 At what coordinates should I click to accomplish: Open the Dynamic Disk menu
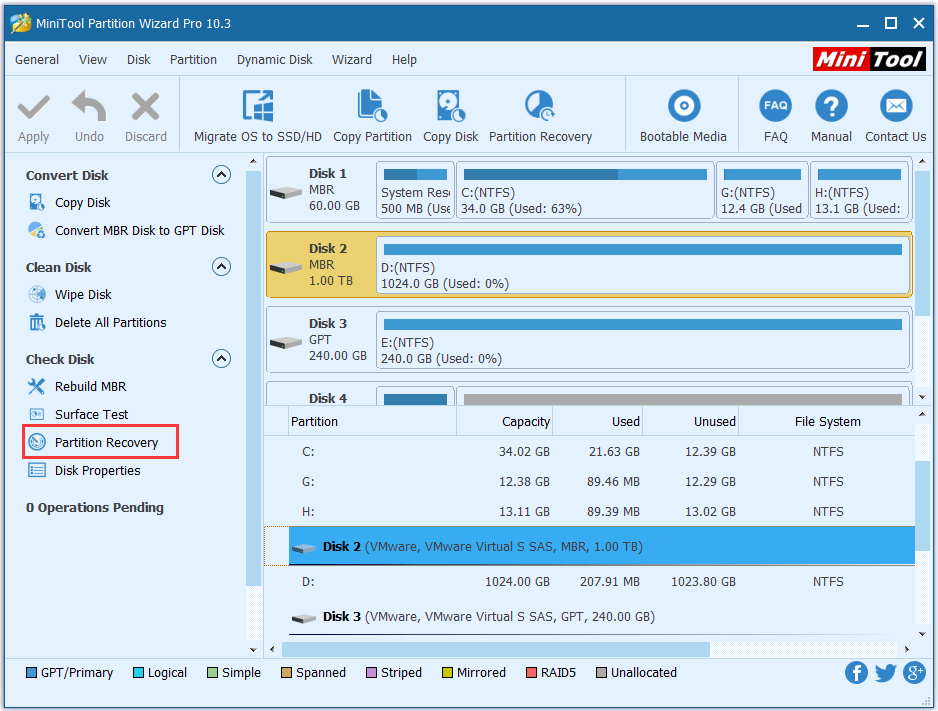pyautogui.click(x=274, y=60)
